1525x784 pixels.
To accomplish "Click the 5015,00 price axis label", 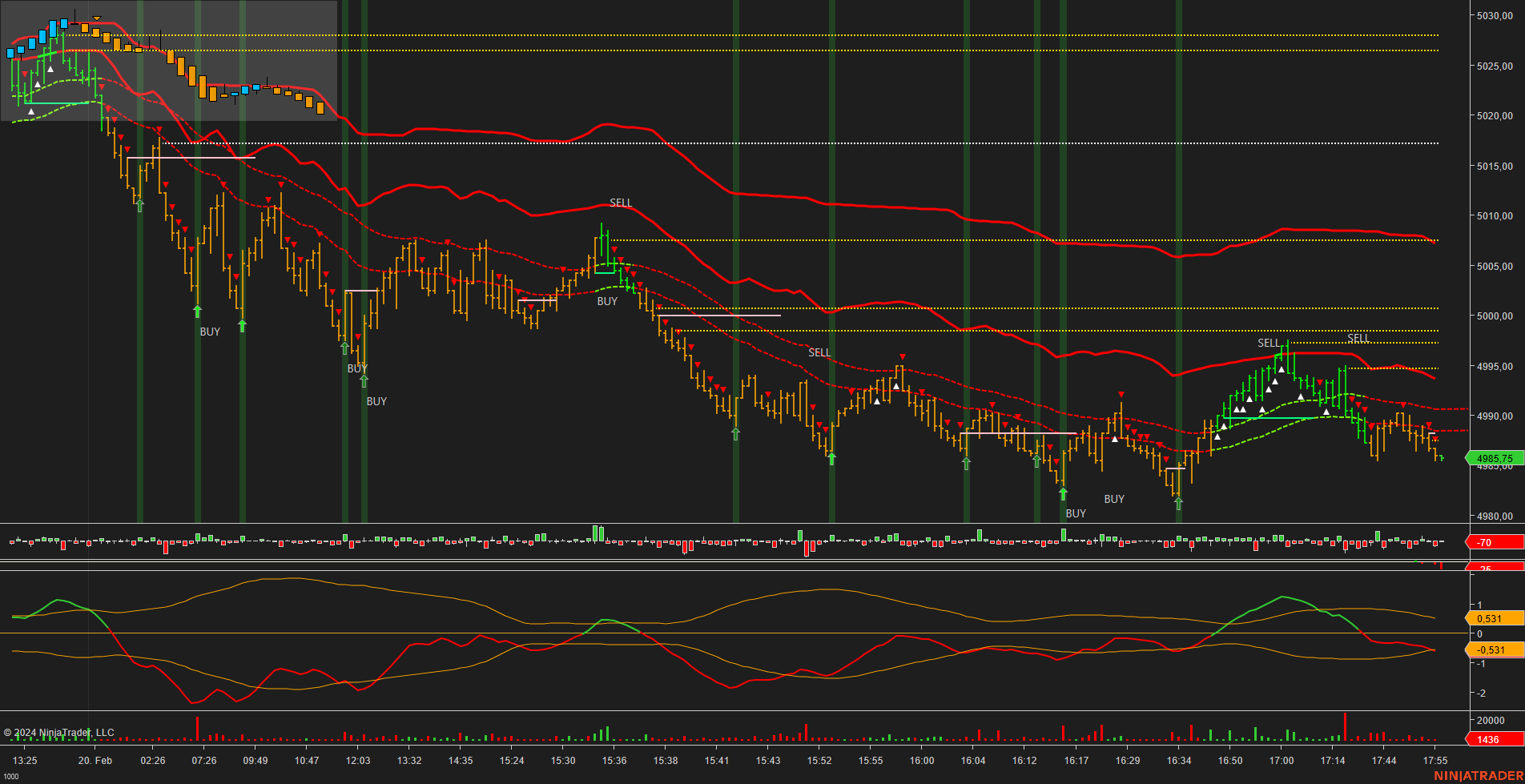I will point(1495,166).
